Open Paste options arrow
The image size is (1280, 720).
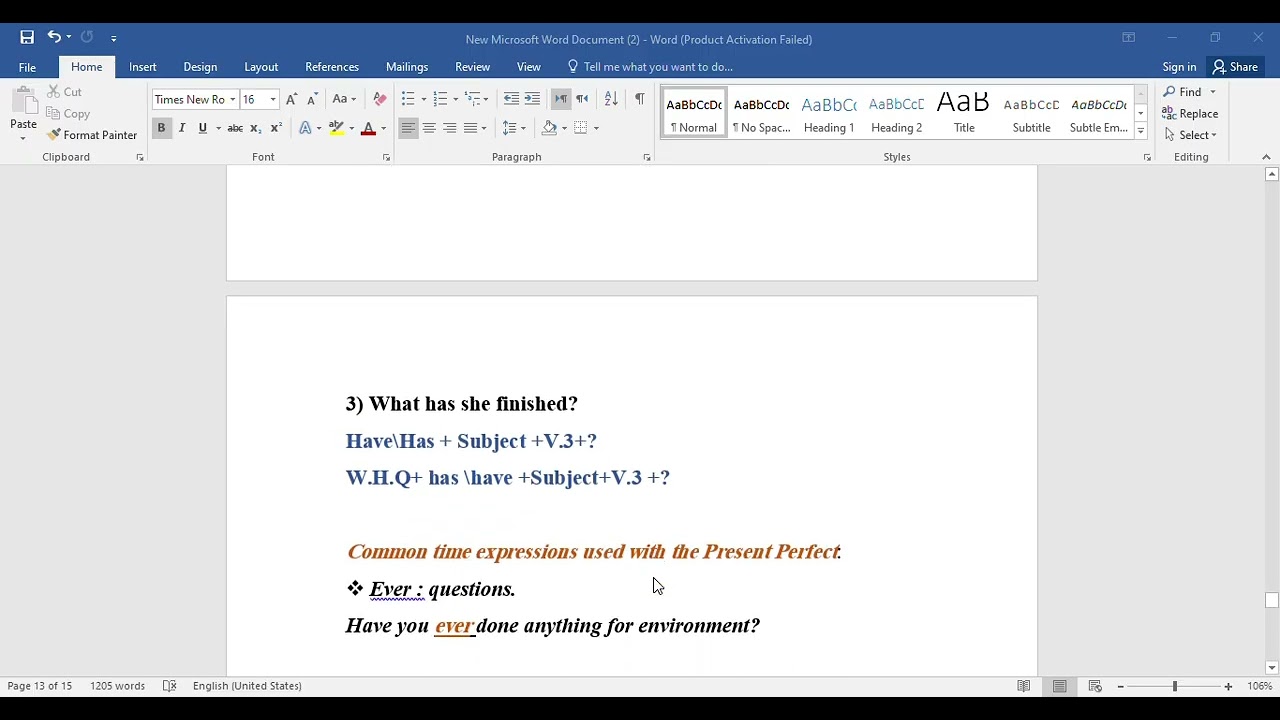click(23, 137)
